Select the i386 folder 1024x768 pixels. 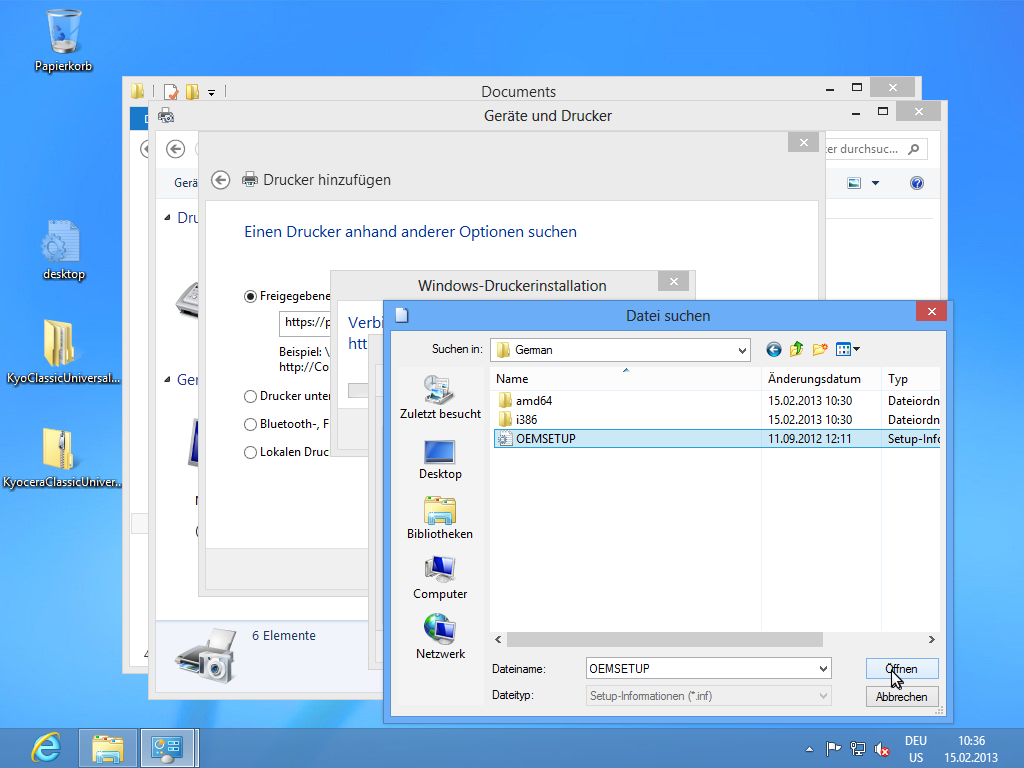pyautogui.click(x=518, y=419)
